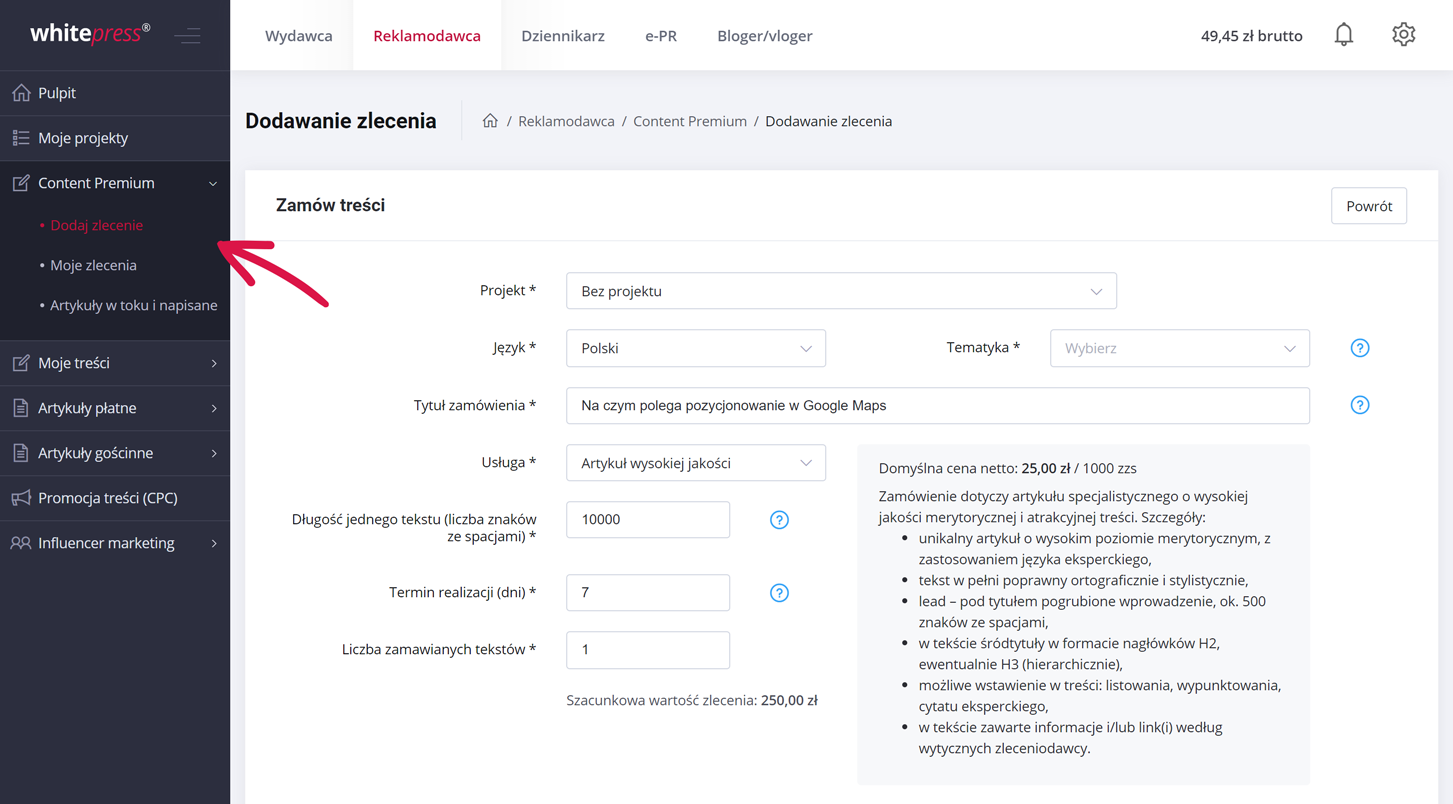Image resolution: width=1453 pixels, height=804 pixels.
Task: Open settings via the gear icon
Action: [x=1403, y=35]
